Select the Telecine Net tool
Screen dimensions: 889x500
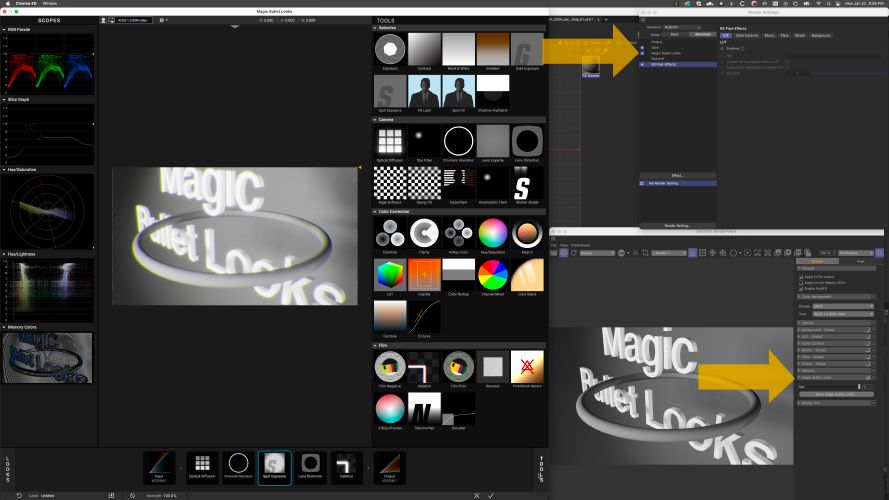coord(424,408)
